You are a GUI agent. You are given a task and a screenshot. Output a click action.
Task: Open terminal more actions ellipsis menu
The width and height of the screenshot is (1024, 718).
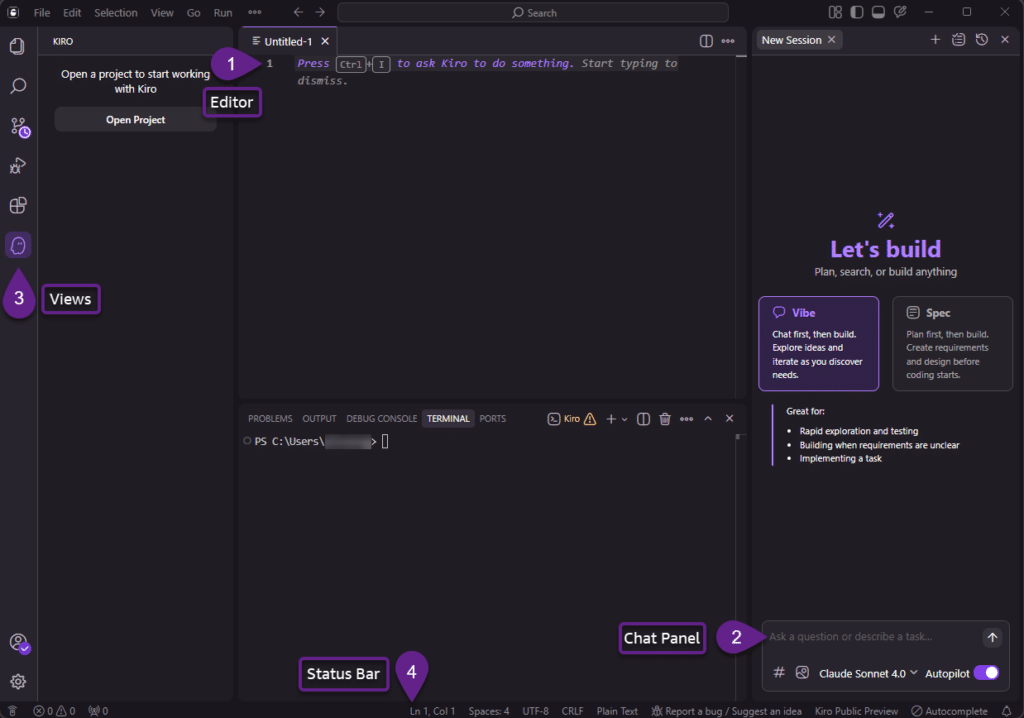[x=687, y=418]
